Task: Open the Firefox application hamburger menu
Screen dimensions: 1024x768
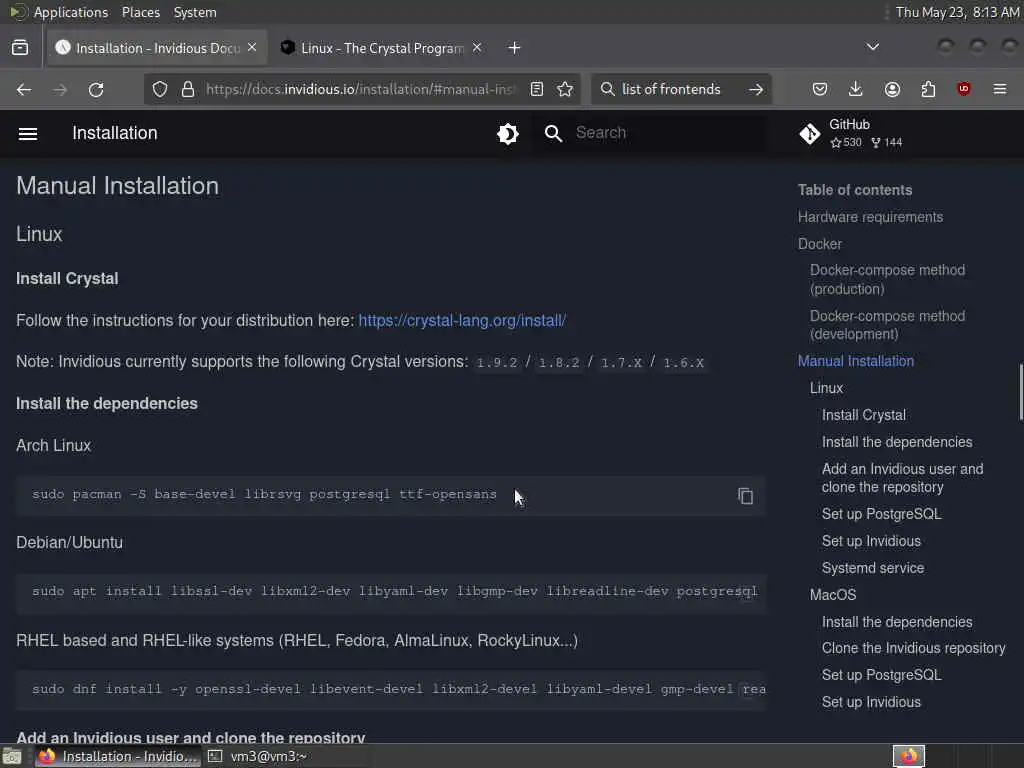Action: coord(1000,89)
